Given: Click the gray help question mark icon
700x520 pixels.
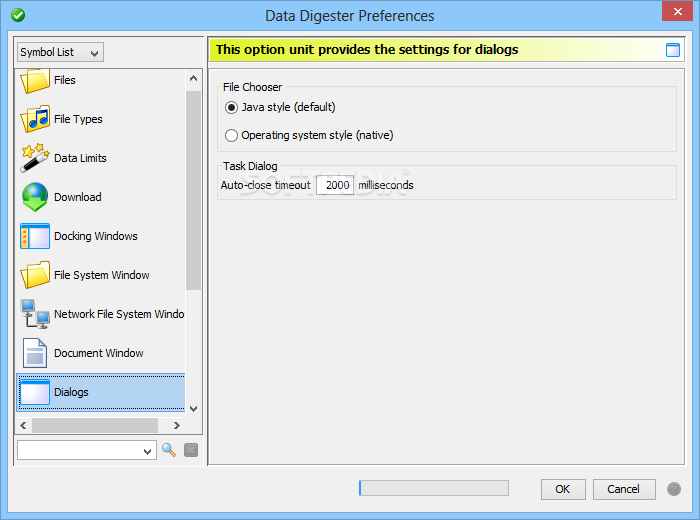Looking at the screenshot, I should point(674,489).
